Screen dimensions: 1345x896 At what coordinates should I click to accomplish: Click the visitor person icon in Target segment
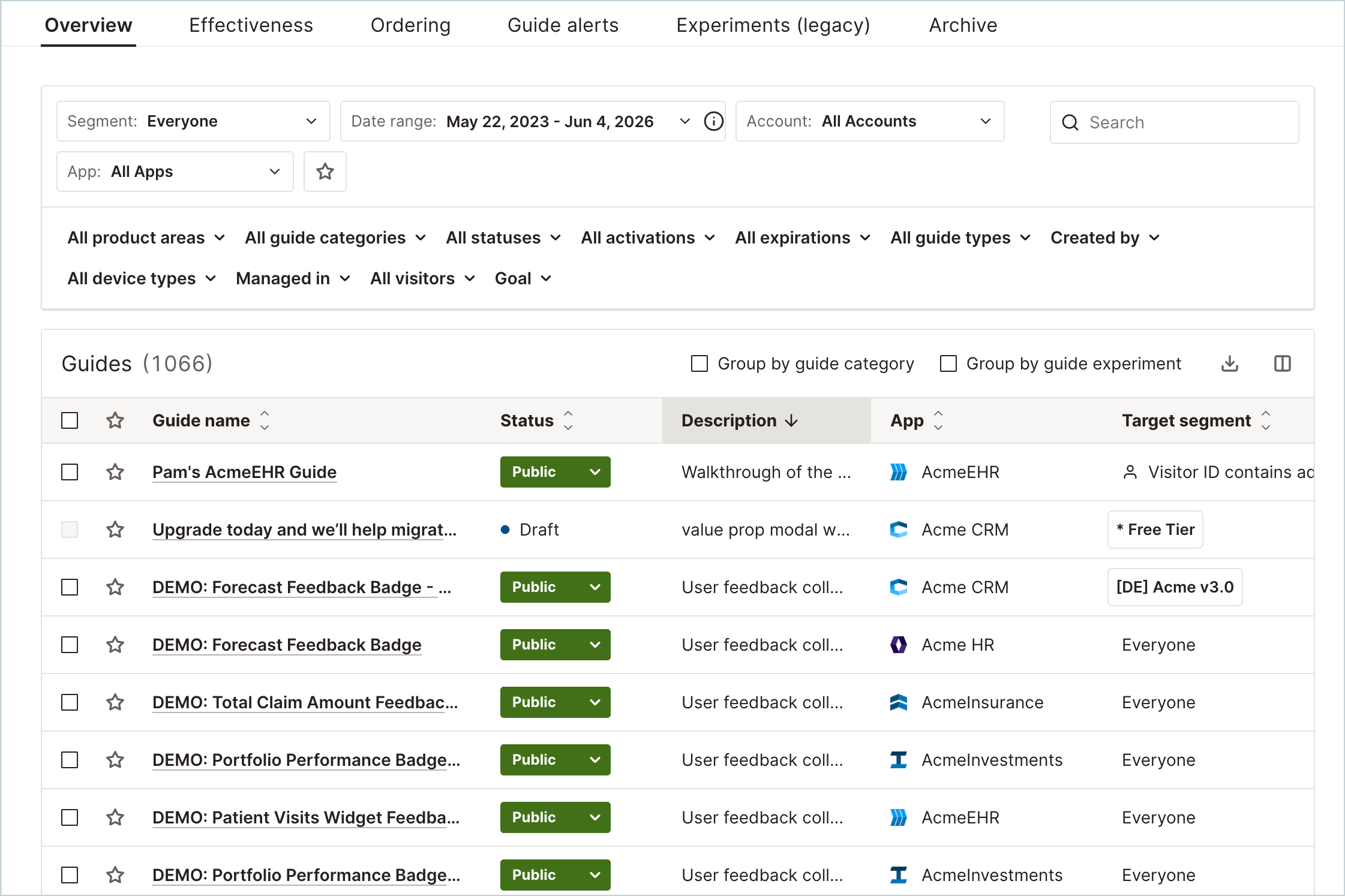pyautogui.click(x=1130, y=473)
